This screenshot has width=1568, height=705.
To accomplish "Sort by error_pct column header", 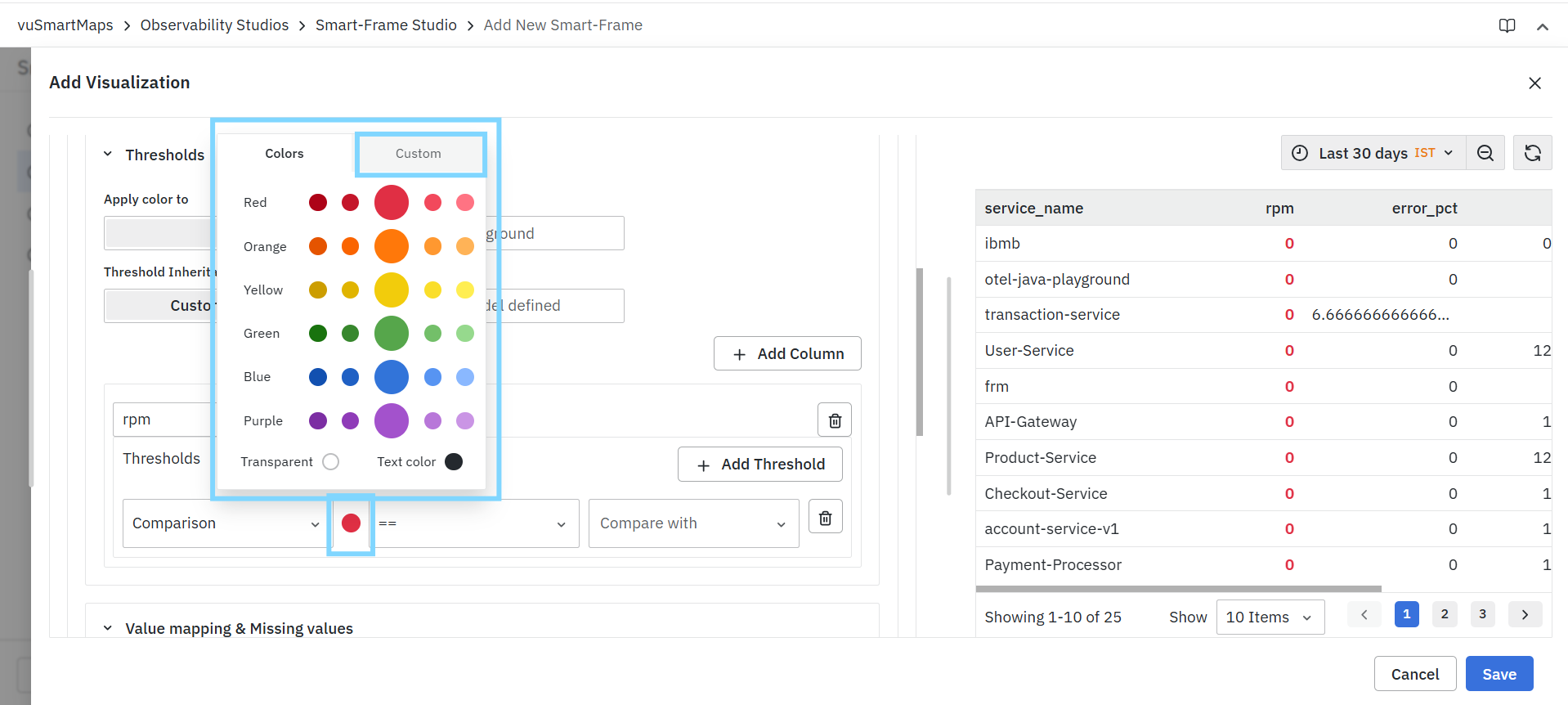I will tap(1424, 209).
